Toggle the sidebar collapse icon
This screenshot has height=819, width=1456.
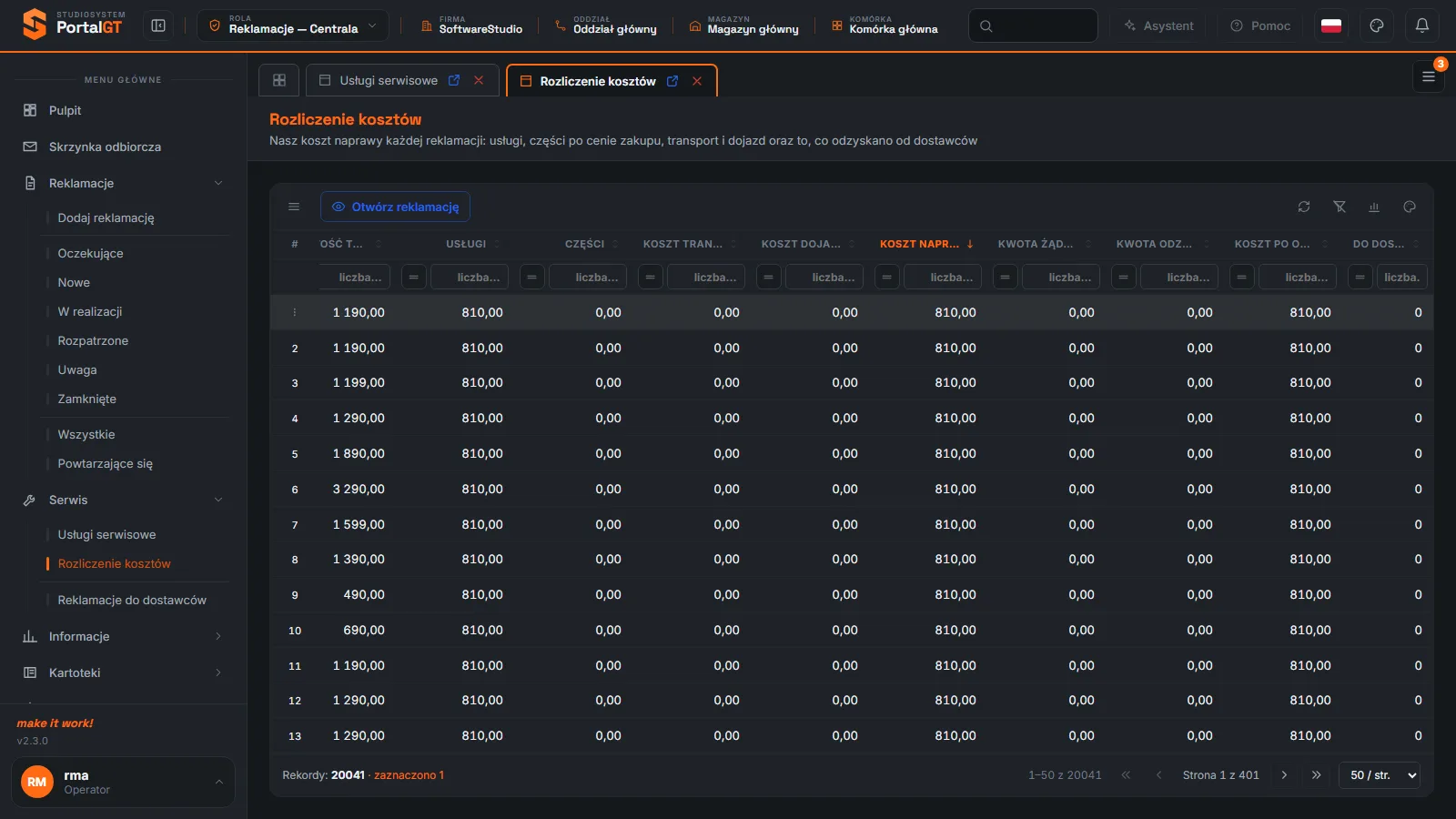(x=158, y=25)
